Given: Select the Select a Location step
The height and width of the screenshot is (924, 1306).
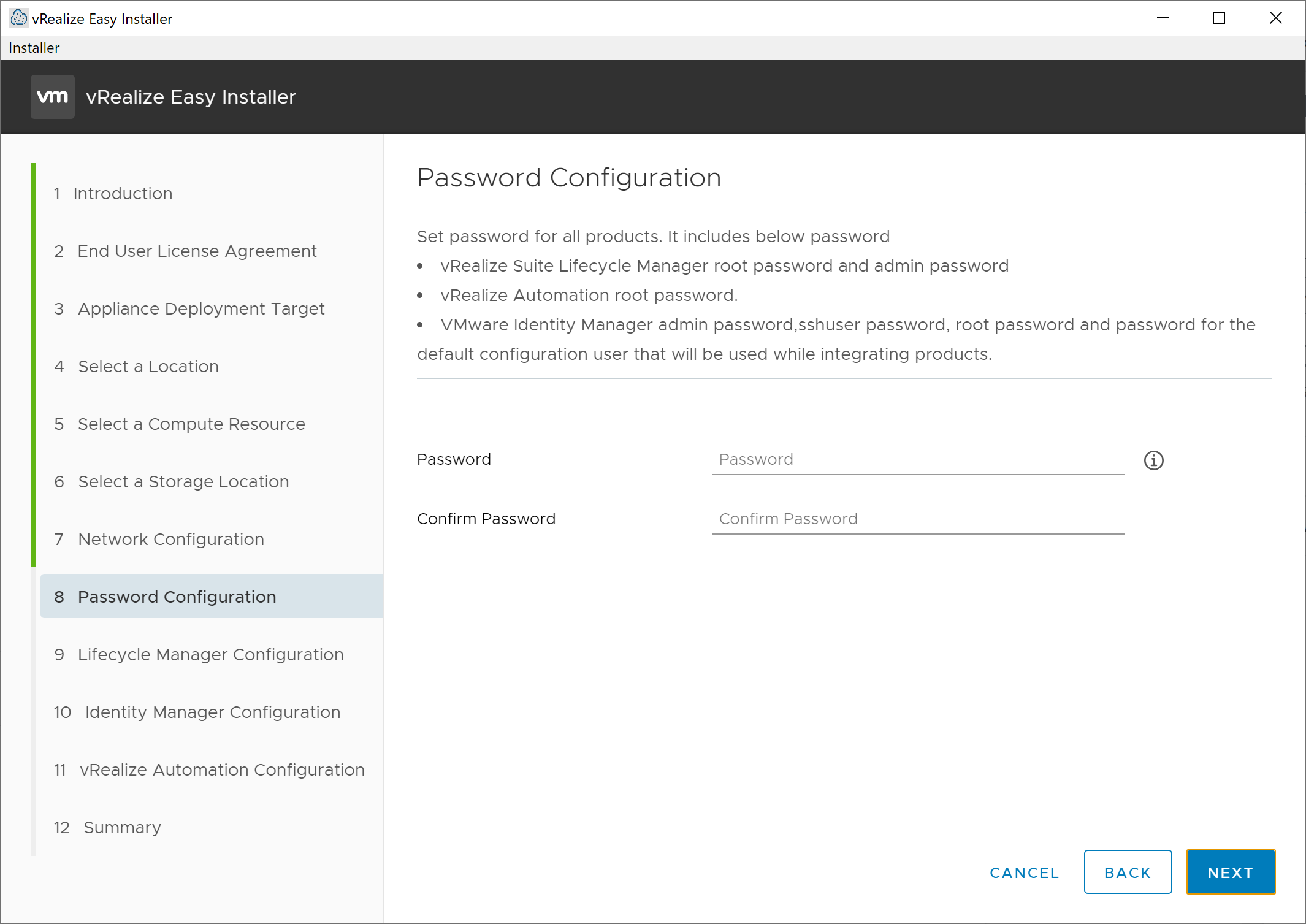Looking at the screenshot, I should coord(148,366).
